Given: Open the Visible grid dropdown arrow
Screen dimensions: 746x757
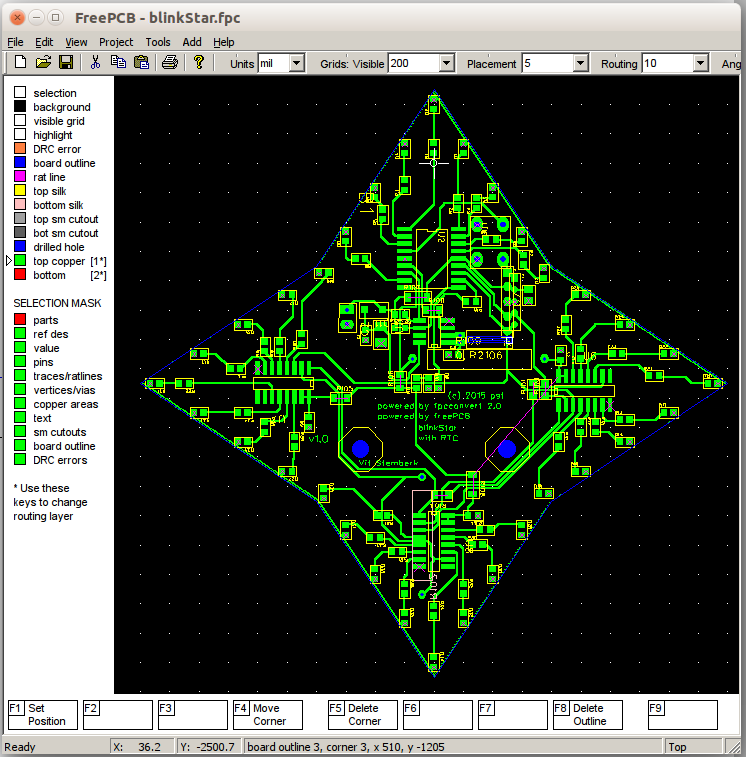Looking at the screenshot, I should [447, 63].
